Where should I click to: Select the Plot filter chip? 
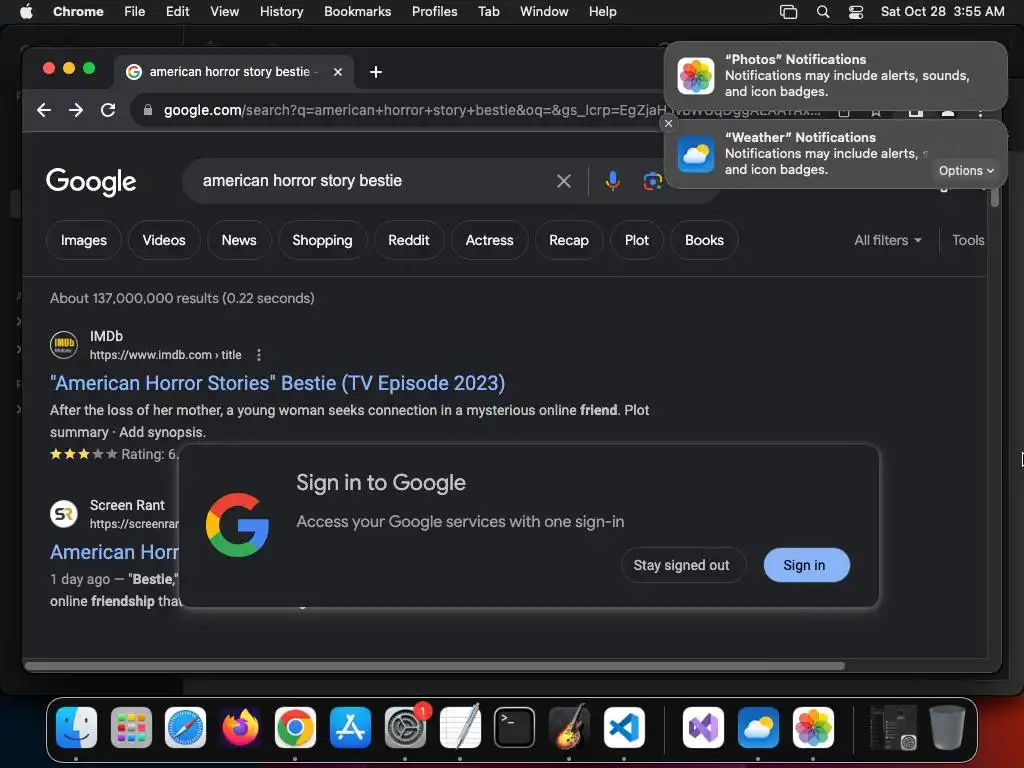(x=637, y=240)
